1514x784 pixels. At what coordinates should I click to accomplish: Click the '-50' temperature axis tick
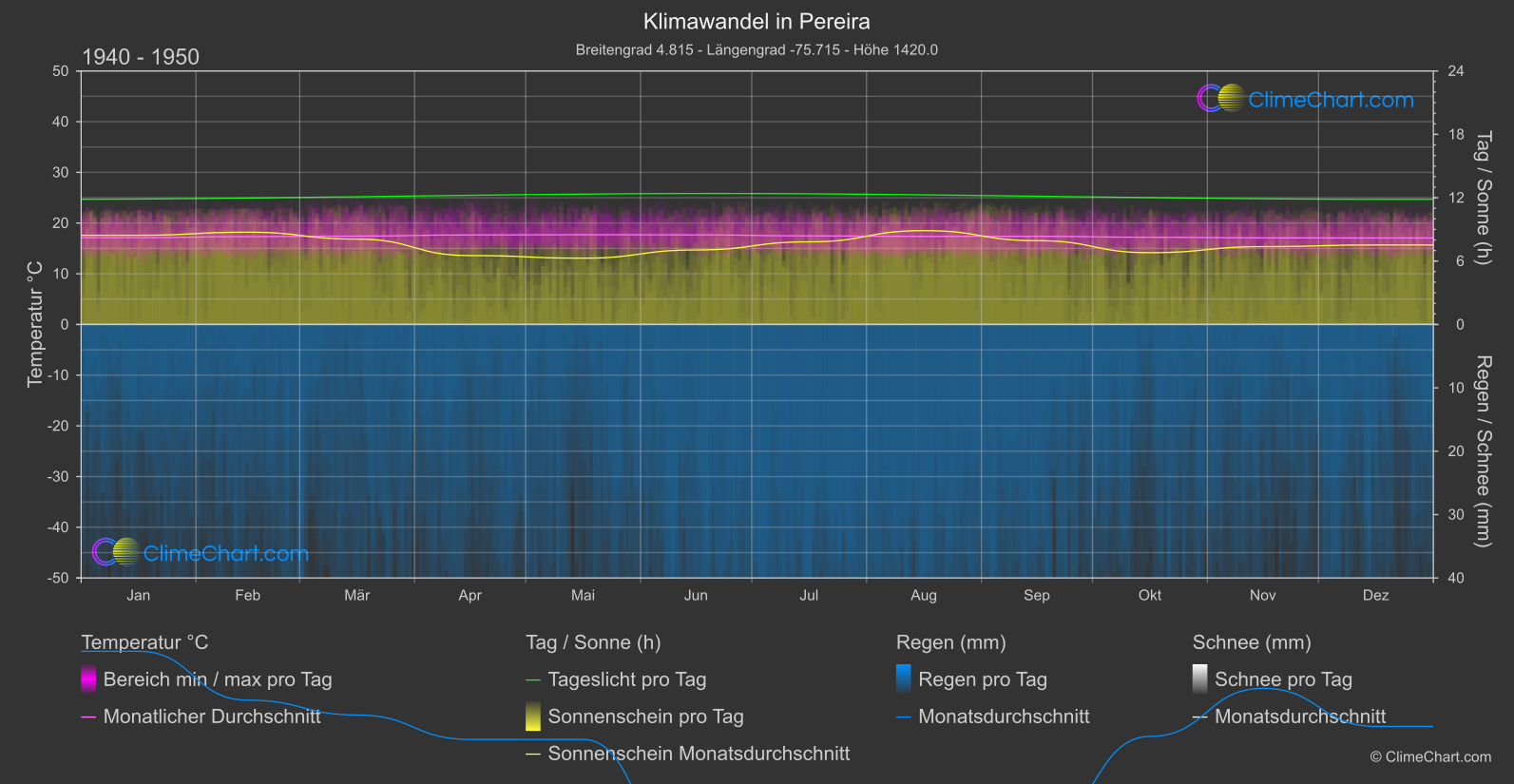[x=58, y=578]
